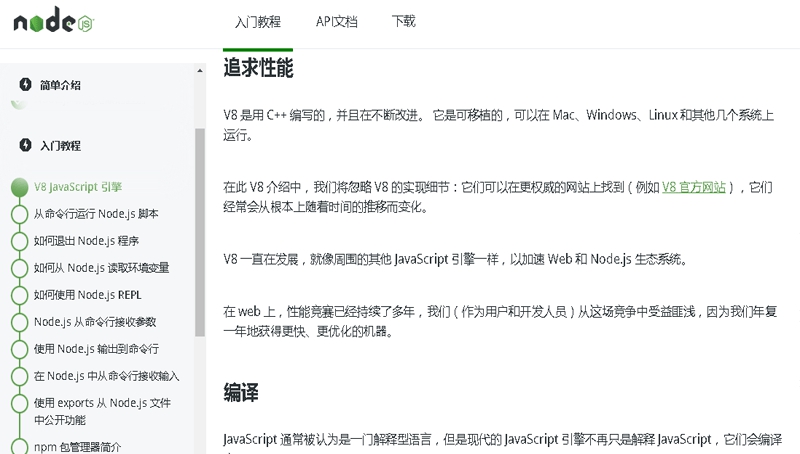This screenshot has height=454, width=800.
Task: Open 如何使用 Node.js REPL lesson
Action: point(88,295)
